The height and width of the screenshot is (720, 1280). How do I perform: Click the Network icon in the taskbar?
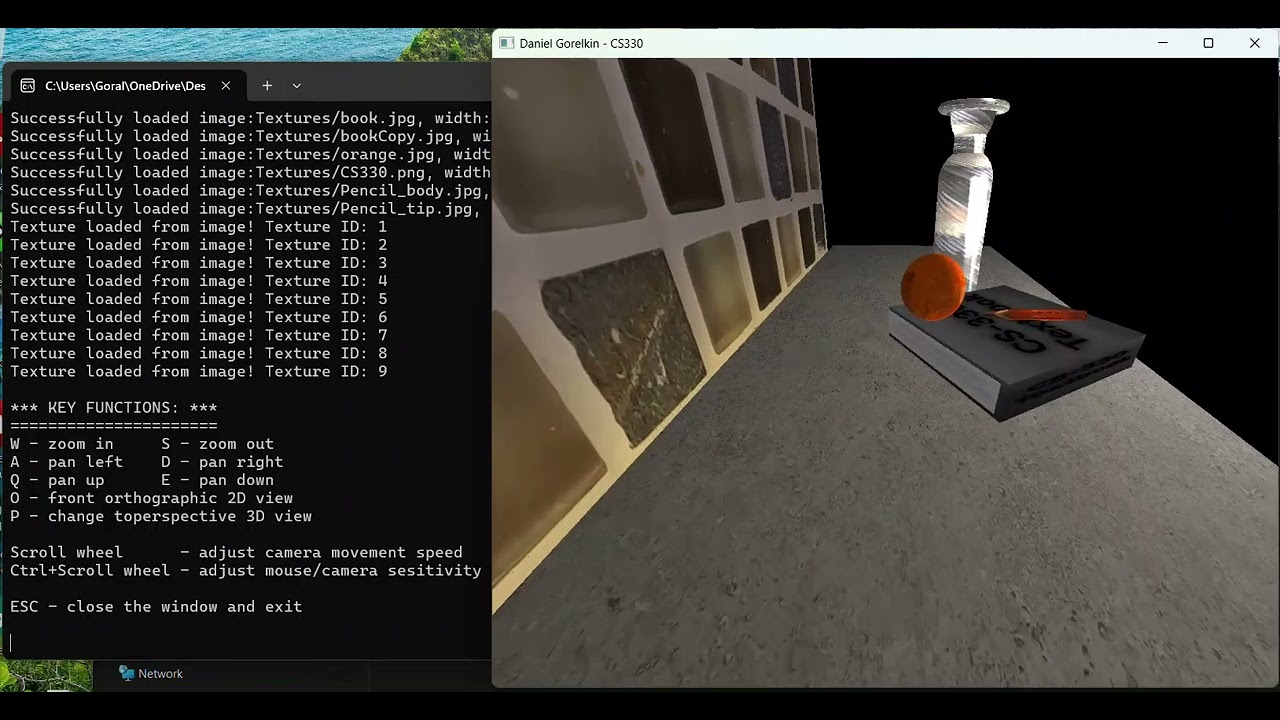click(126, 674)
